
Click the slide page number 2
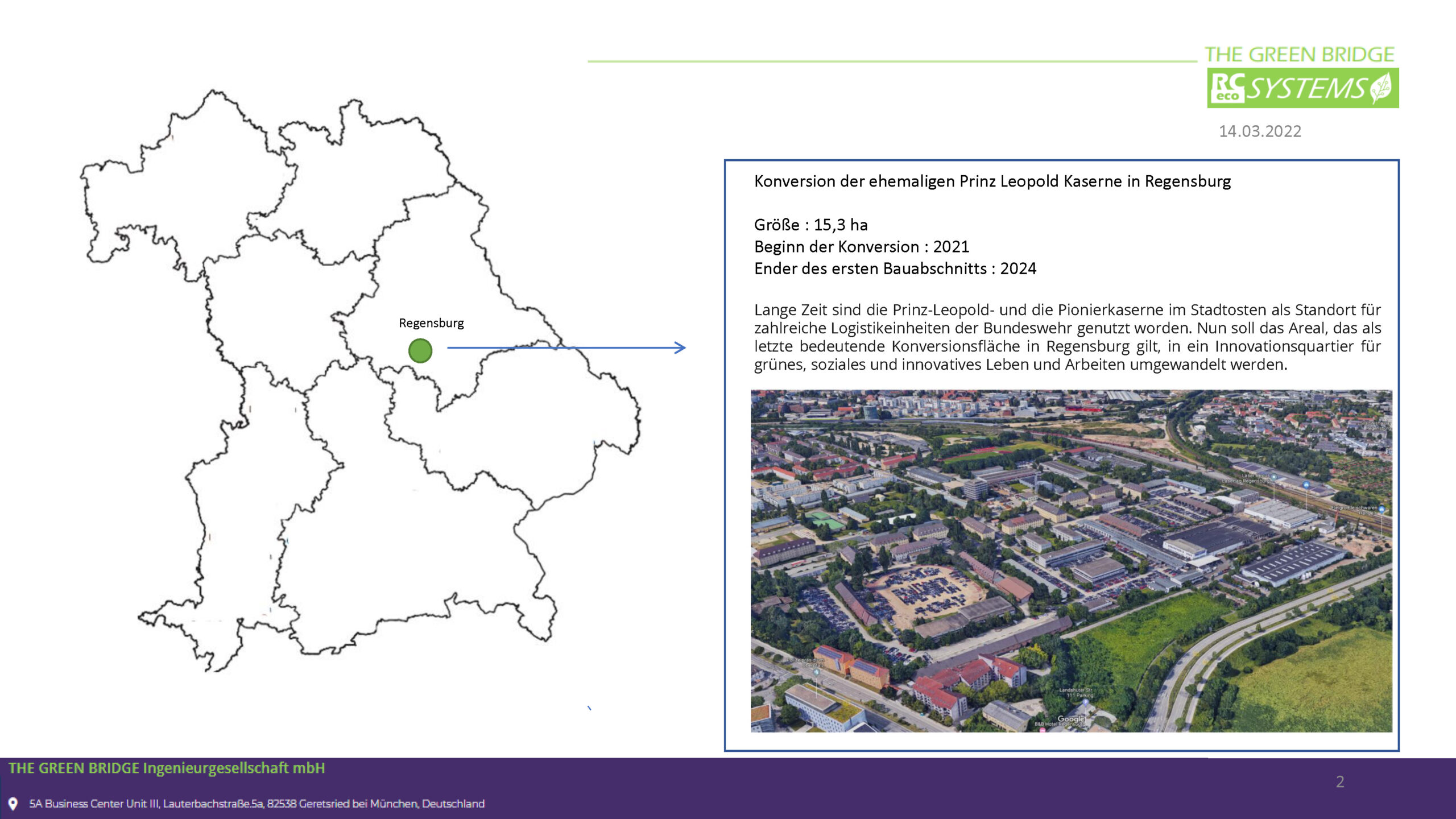[x=1339, y=782]
